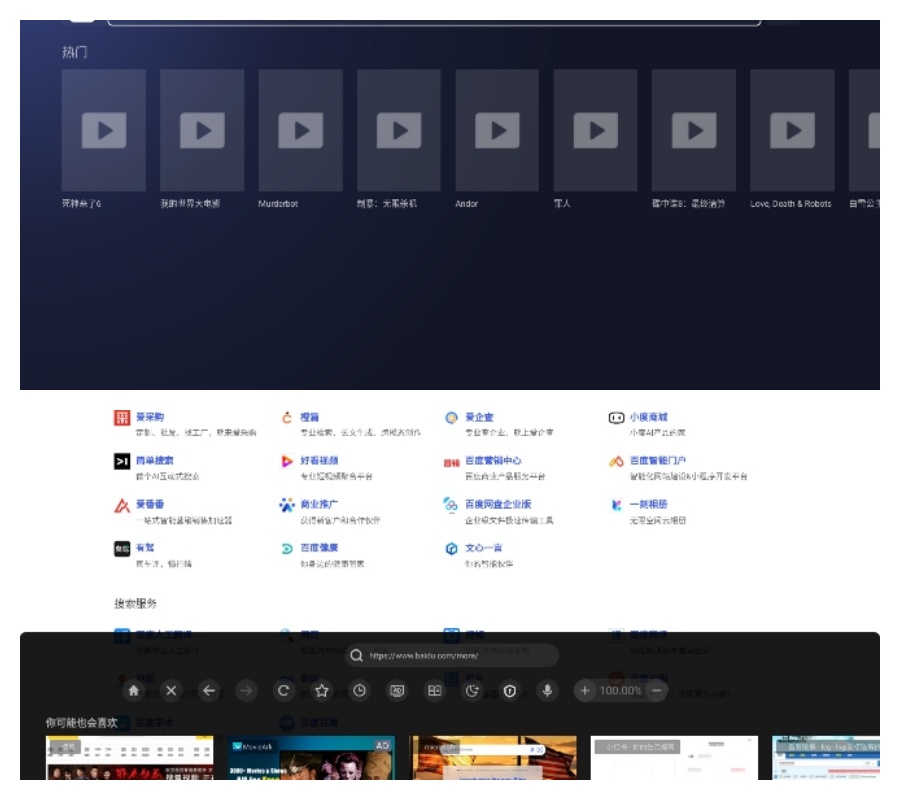Click the 100.00% zoom level text
This screenshot has width=900, height=800.
[620, 690]
